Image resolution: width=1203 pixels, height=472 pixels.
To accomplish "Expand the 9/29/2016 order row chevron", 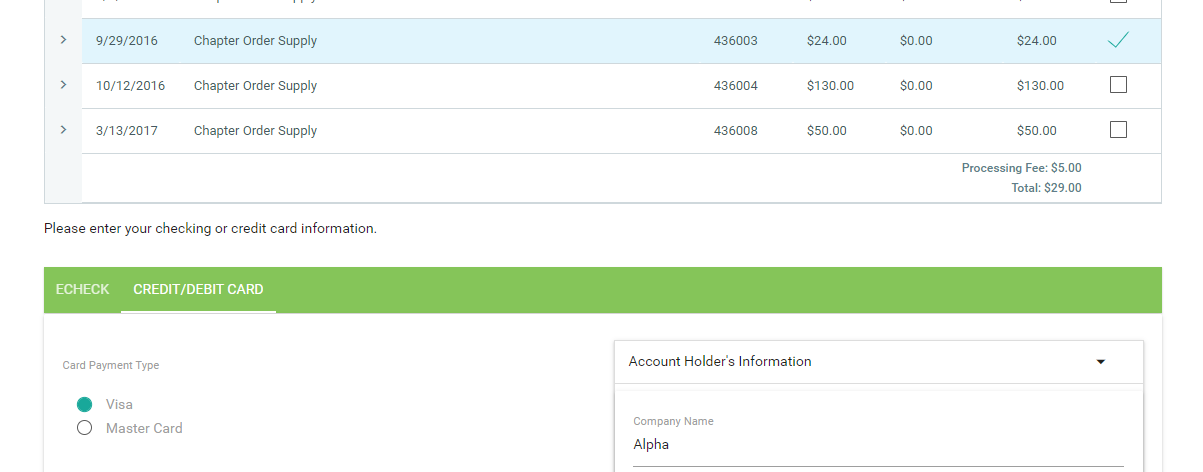I will pos(63,40).
